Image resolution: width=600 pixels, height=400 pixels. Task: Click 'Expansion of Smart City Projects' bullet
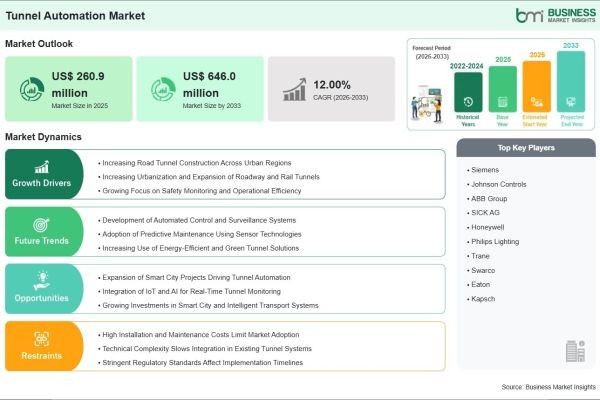point(194,278)
